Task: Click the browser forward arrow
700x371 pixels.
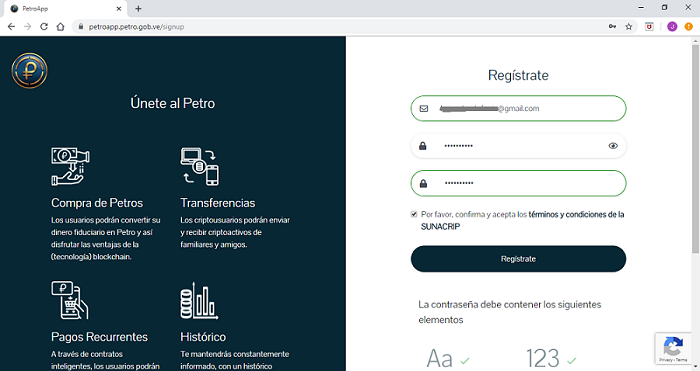Action: pos(28,27)
